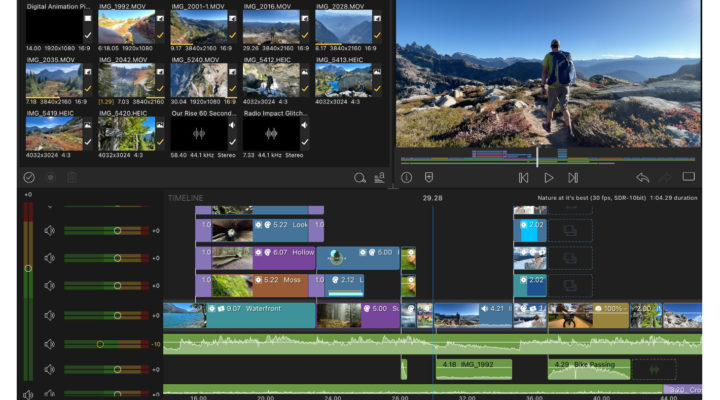
Task: Select the Our Rise 60 Second audio item
Action: (199, 134)
